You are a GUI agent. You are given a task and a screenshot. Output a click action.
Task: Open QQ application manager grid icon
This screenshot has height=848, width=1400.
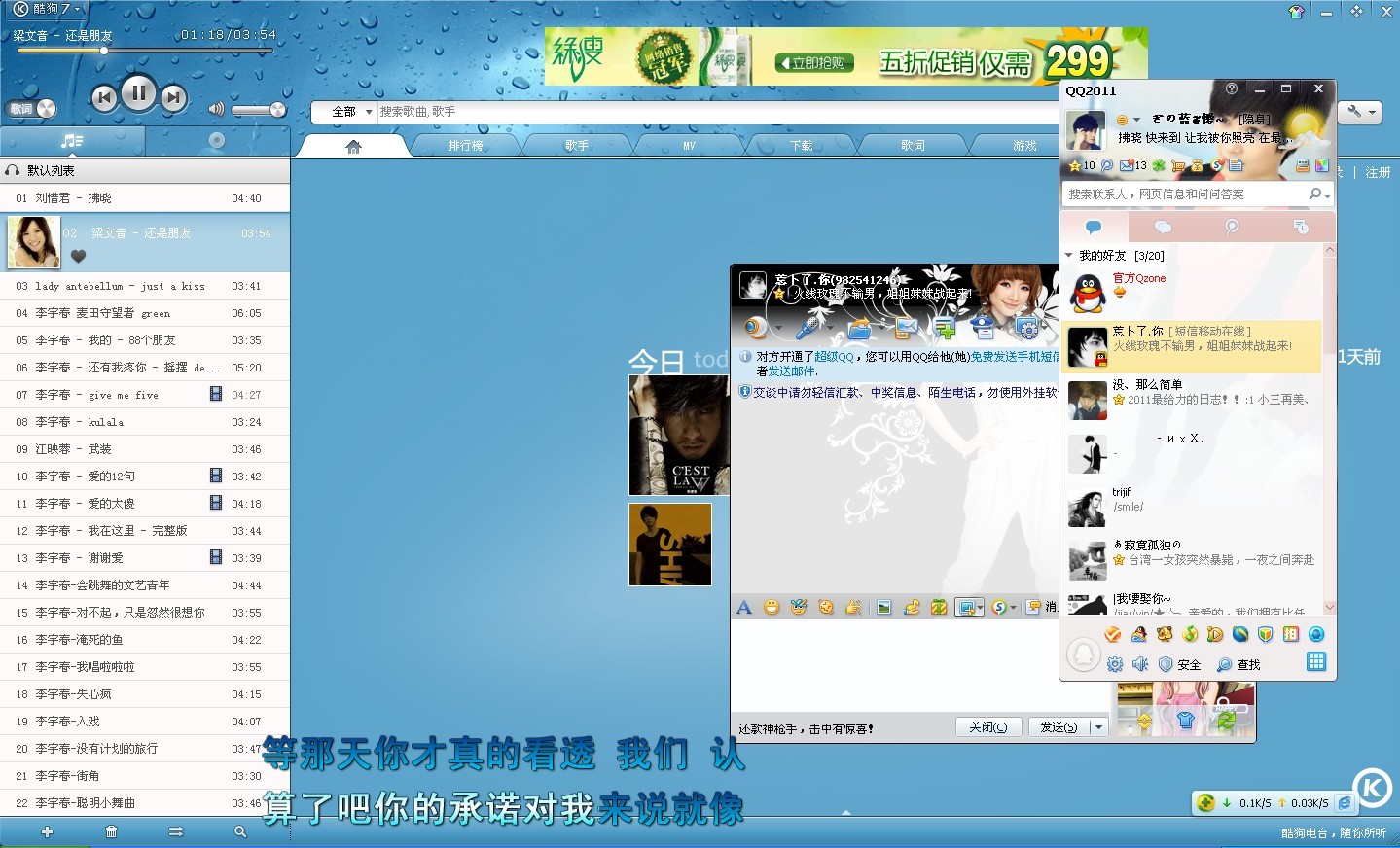[x=1316, y=661]
